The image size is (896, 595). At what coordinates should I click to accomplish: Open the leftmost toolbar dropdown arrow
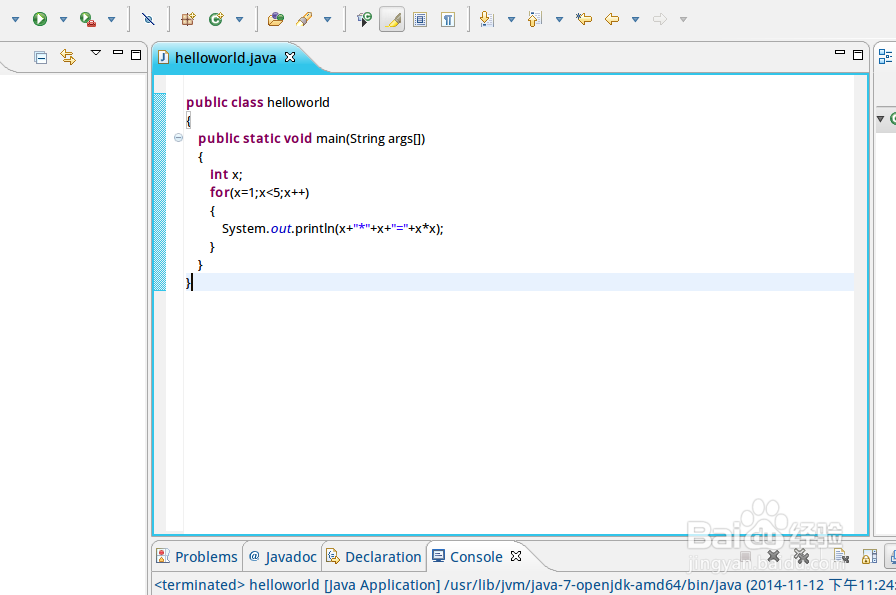coord(15,19)
